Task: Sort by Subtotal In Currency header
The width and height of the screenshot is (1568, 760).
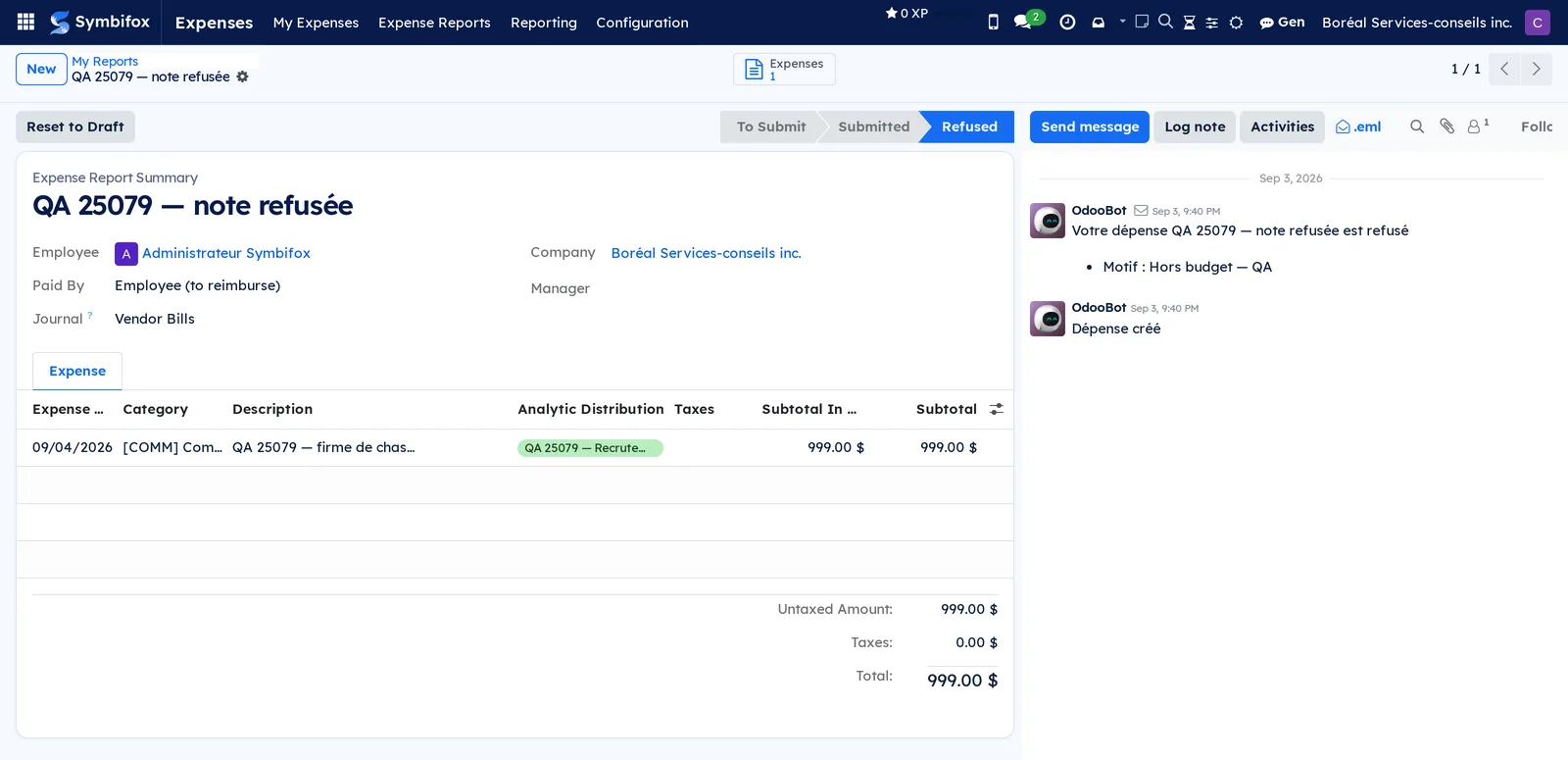Action: click(x=809, y=409)
